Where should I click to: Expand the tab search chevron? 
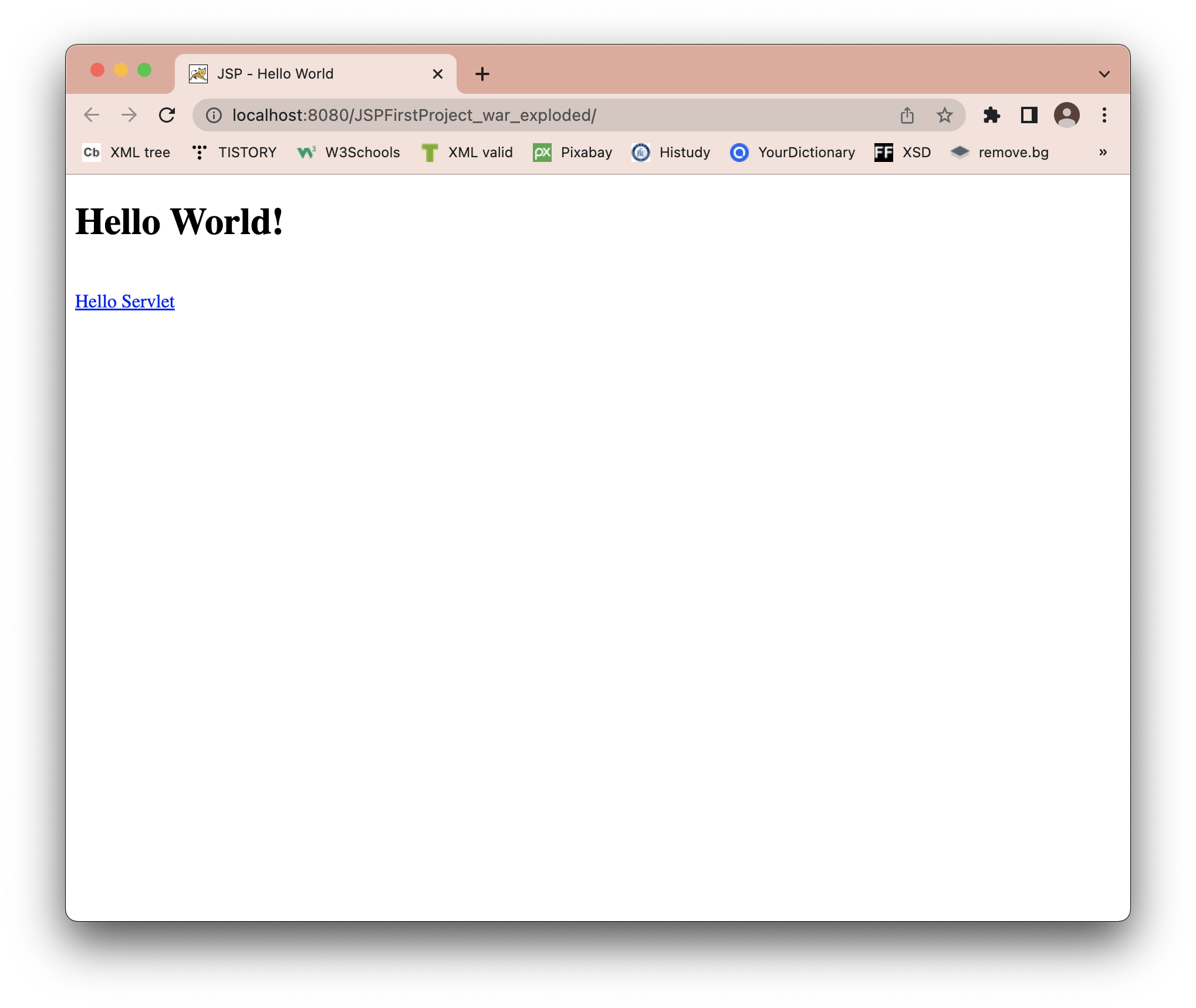[1104, 74]
